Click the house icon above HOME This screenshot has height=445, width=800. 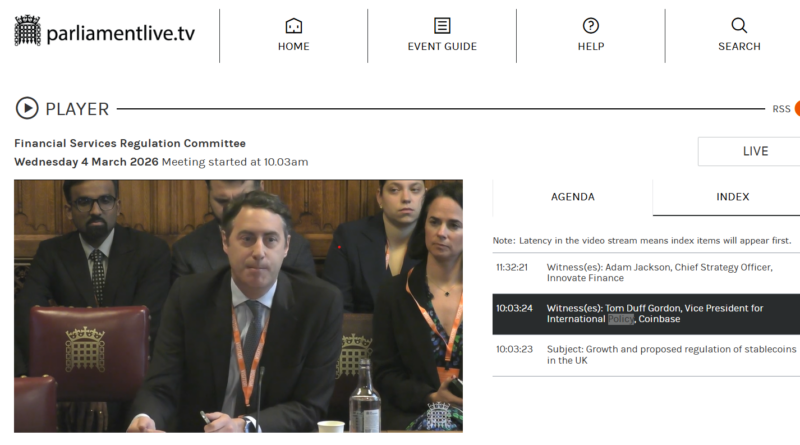293,25
